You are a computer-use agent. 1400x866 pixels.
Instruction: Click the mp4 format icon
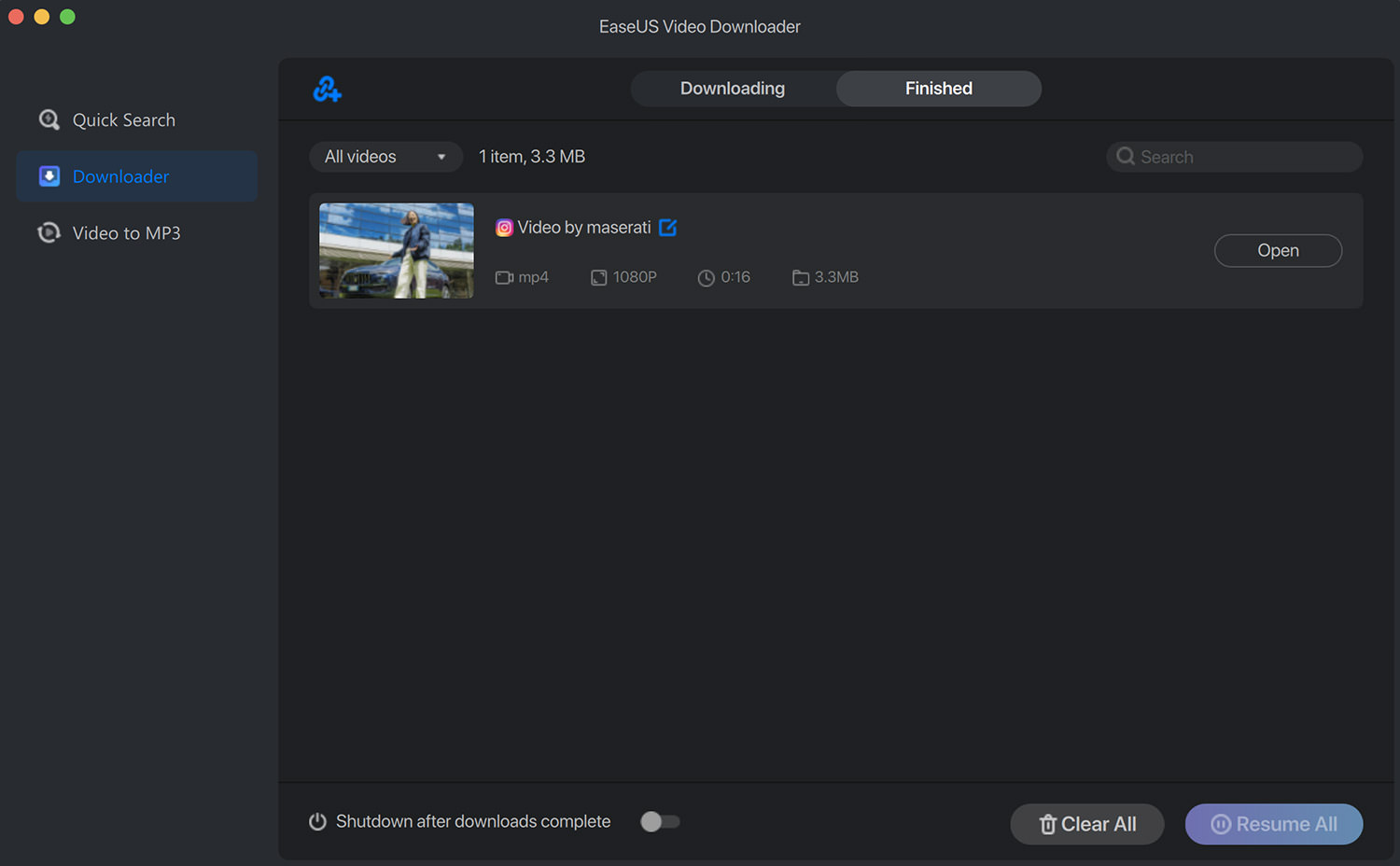[504, 277]
